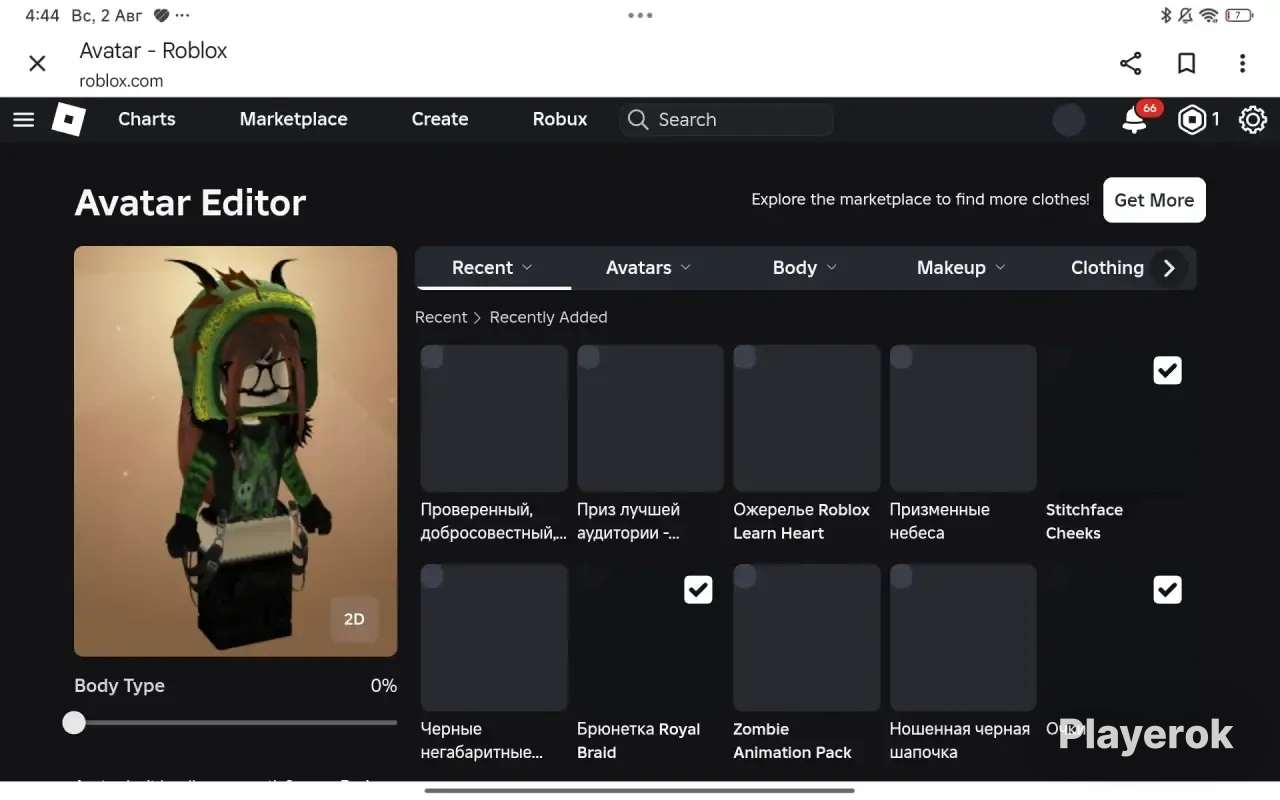Bookmark the Avatar - Roblox page
Viewport: 1280px width, 800px height.
pos(1187,64)
